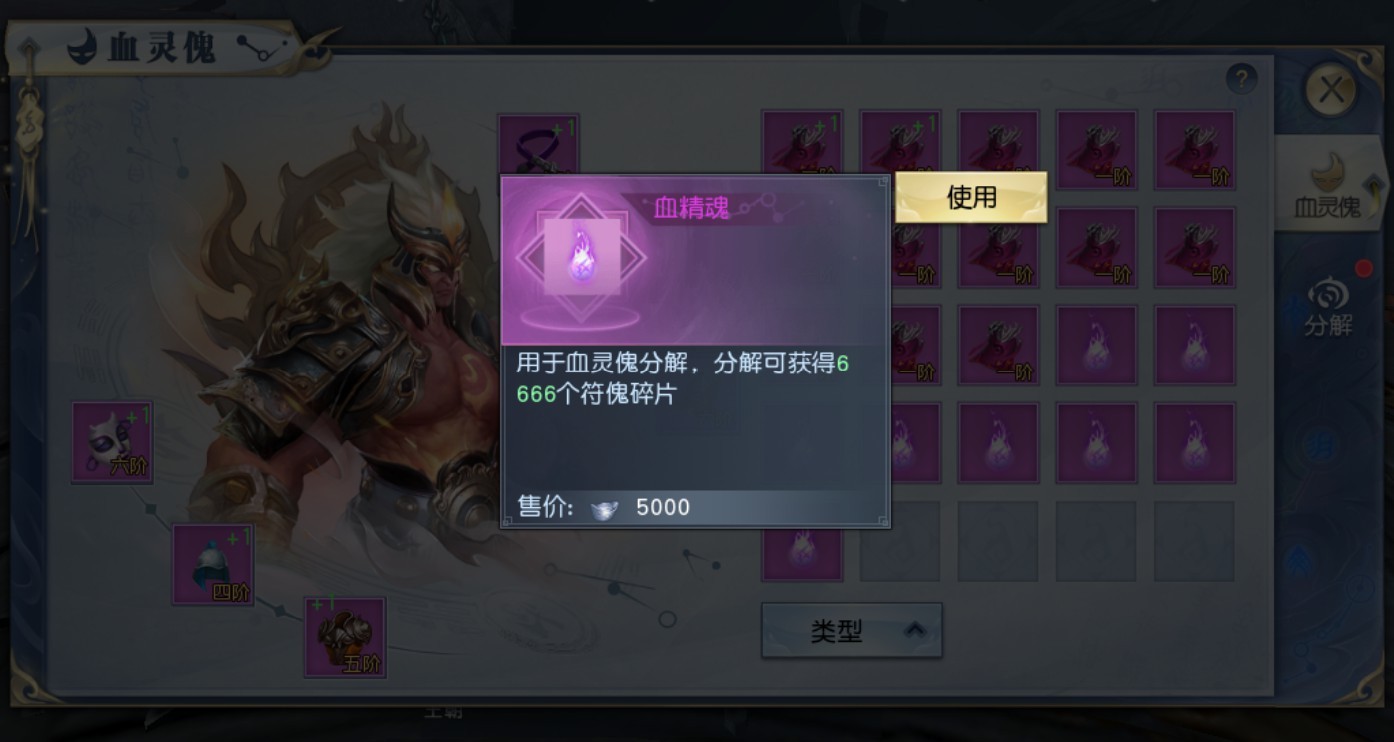
Task: Click the 血灵傀 panel title banner
Action: [155, 47]
